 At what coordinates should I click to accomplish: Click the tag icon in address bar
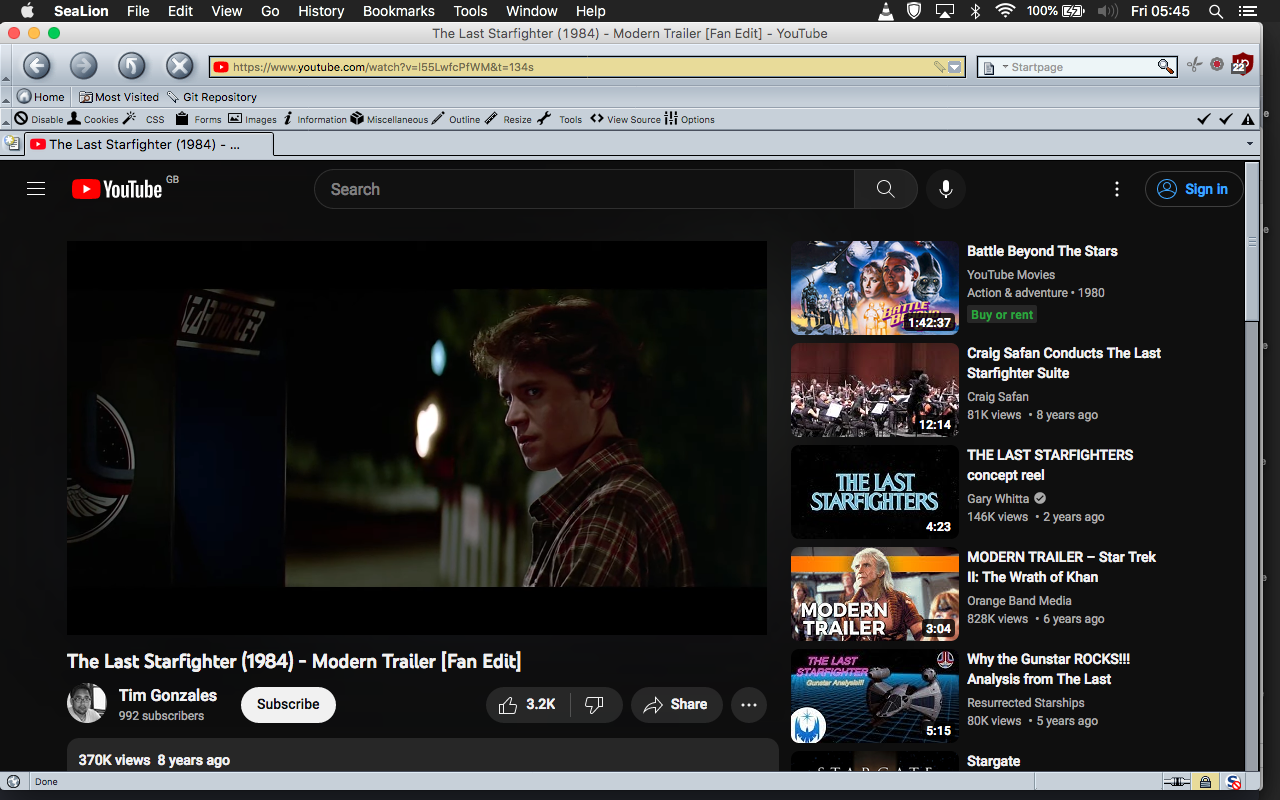939,67
